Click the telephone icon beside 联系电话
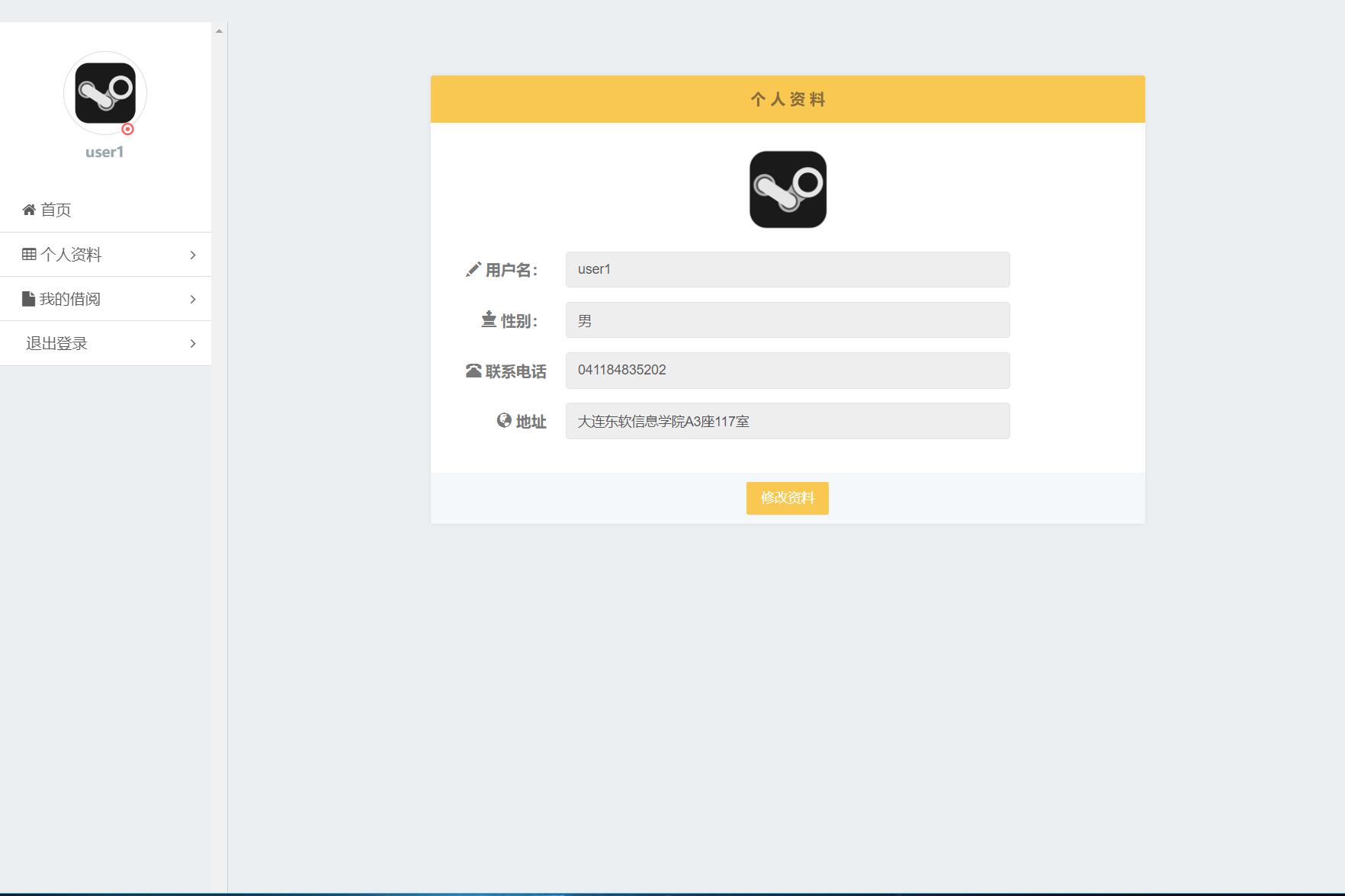 tap(473, 371)
